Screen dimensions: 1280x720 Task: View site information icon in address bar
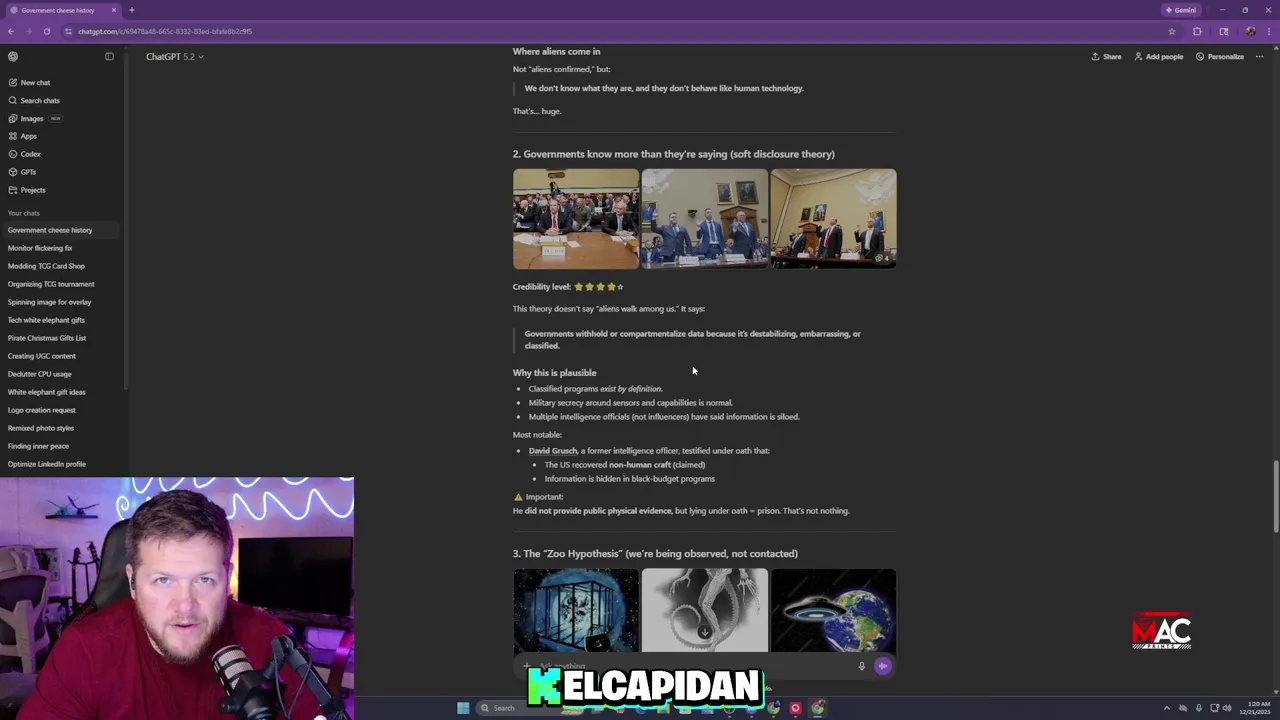[68, 31]
